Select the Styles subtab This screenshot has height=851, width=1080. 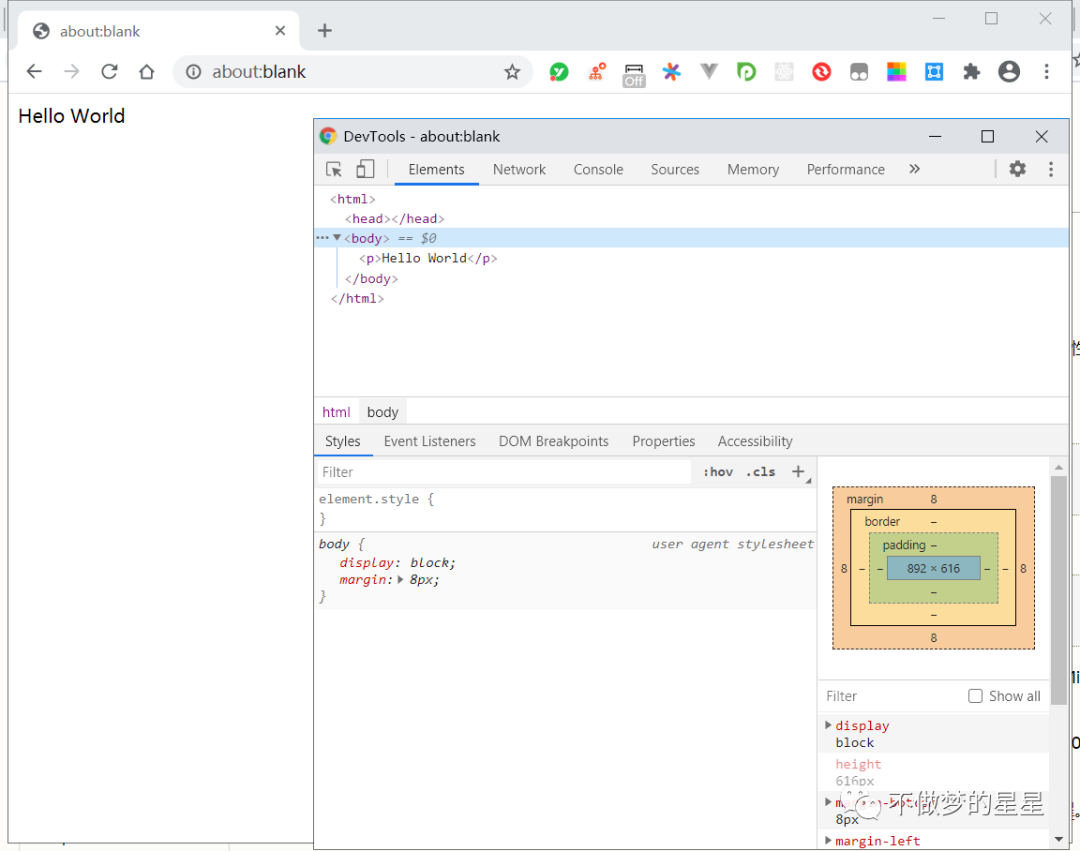342,441
